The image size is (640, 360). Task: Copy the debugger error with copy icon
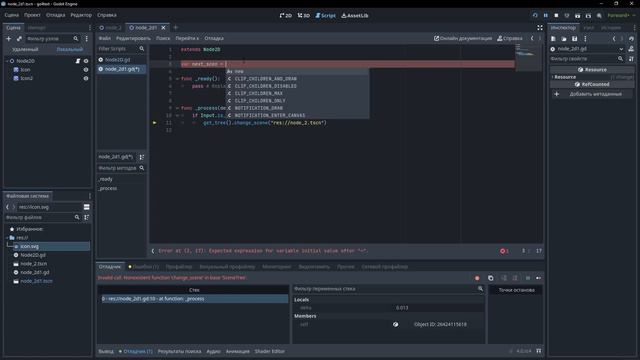coord(491,278)
